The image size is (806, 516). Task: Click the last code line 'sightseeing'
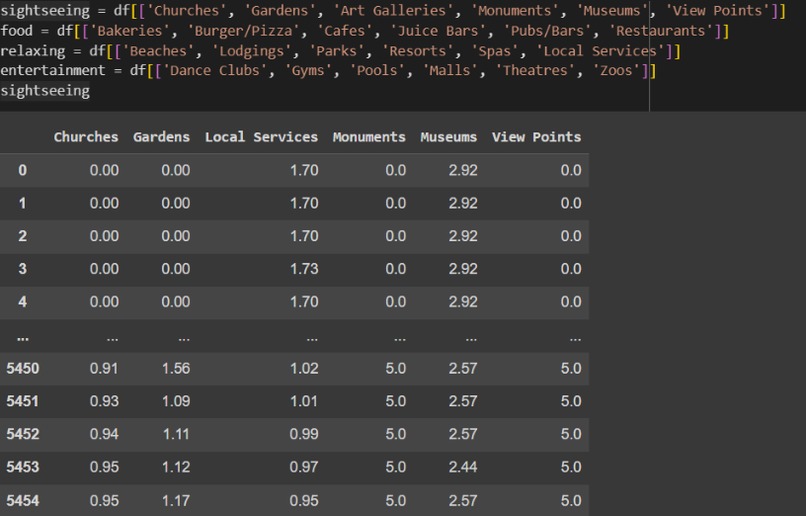(x=45, y=91)
